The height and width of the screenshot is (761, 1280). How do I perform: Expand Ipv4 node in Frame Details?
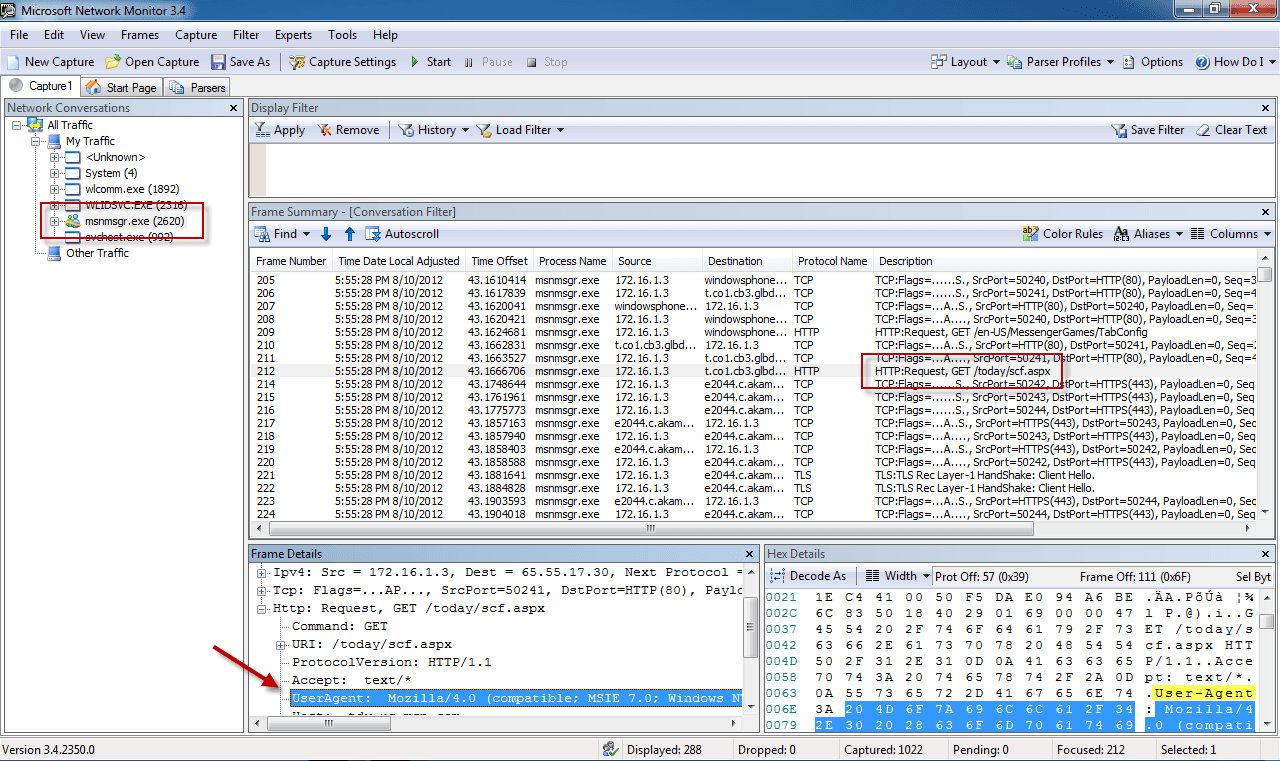(264, 572)
